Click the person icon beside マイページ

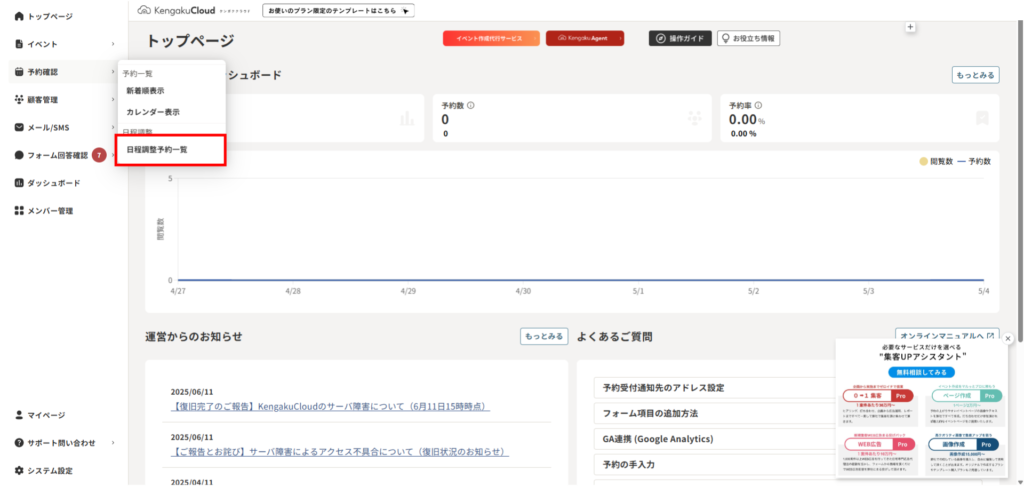19,415
